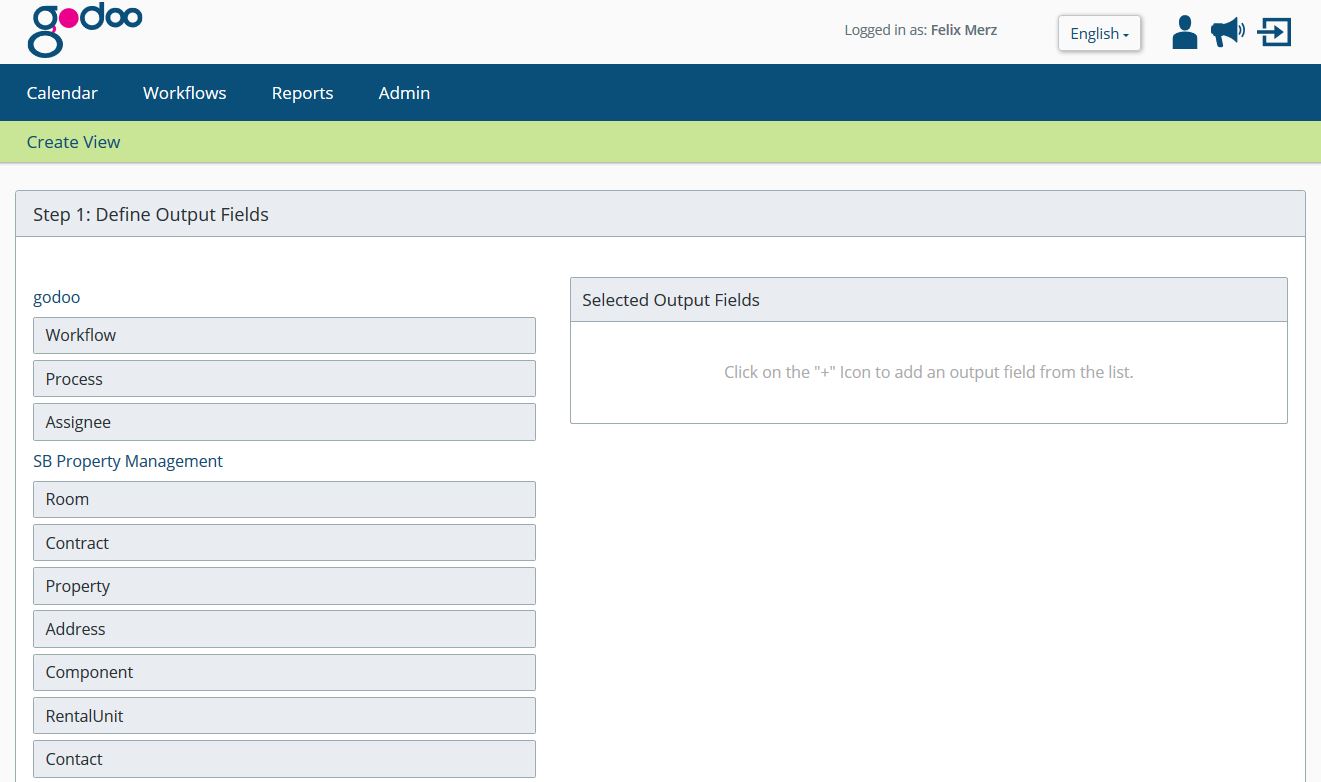The image size is (1321, 782).
Task: Click the logout icon
Action: click(x=1275, y=32)
